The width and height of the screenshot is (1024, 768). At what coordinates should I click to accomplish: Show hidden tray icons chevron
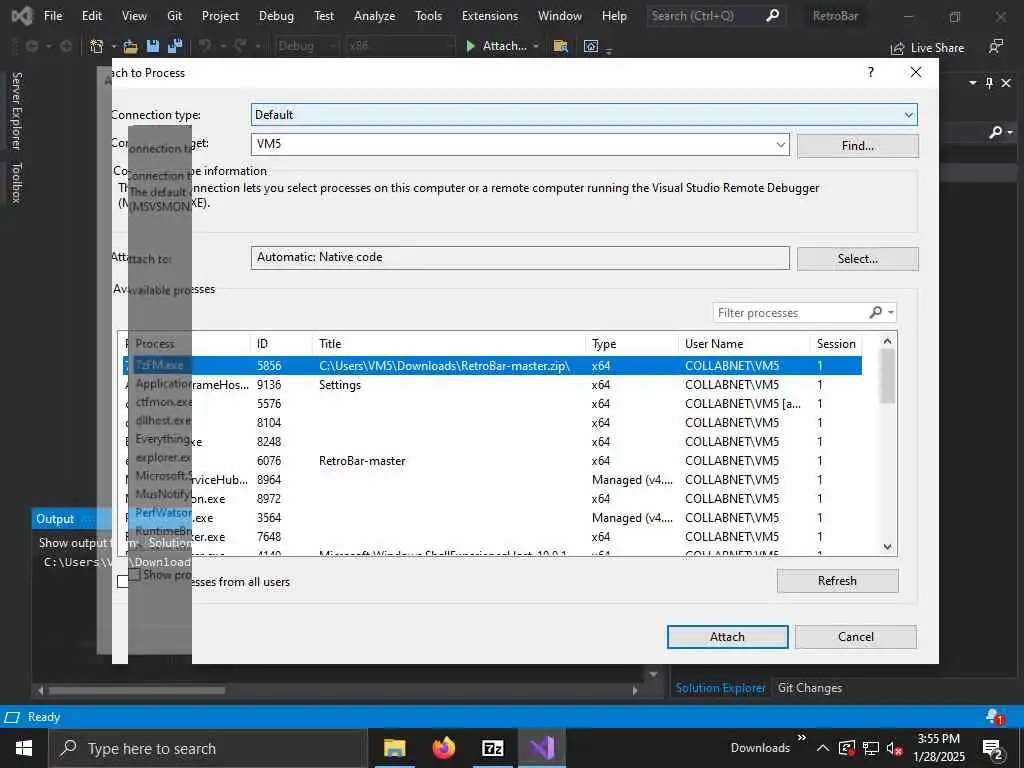823,748
